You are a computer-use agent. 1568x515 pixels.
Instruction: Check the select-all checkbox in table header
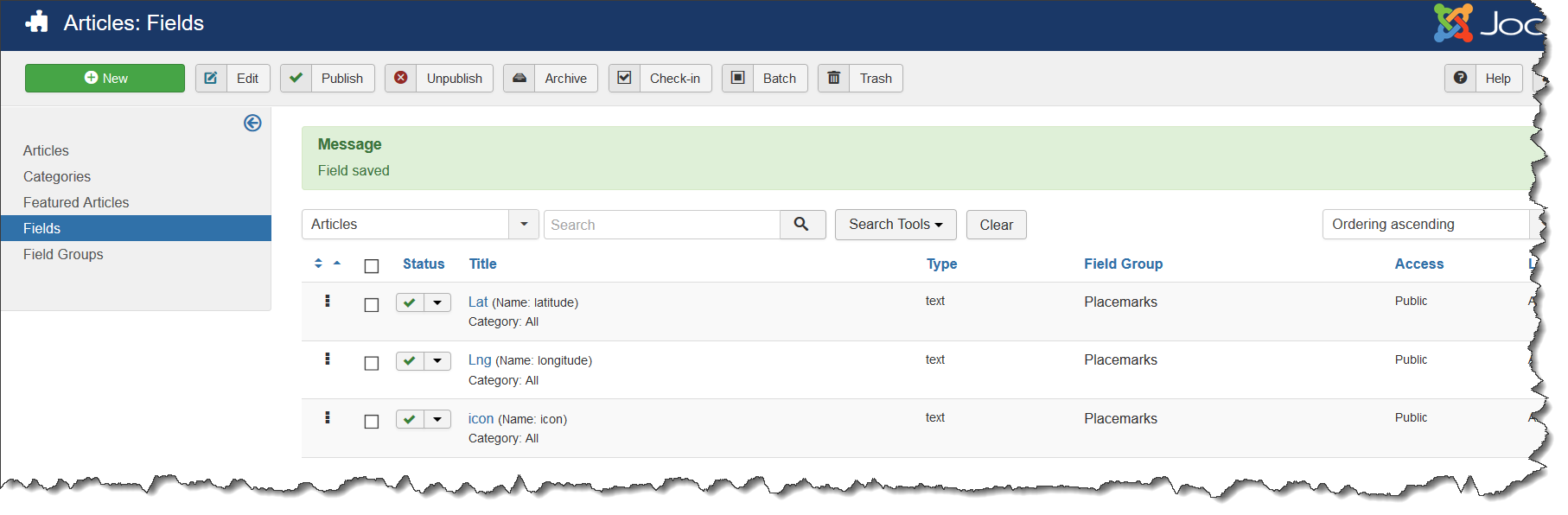(x=372, y=266)
